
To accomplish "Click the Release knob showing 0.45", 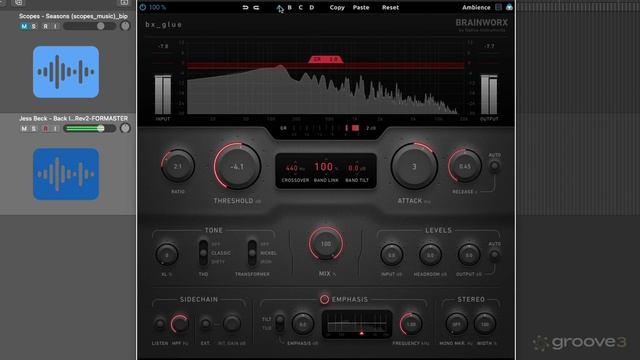I will 464,166.
